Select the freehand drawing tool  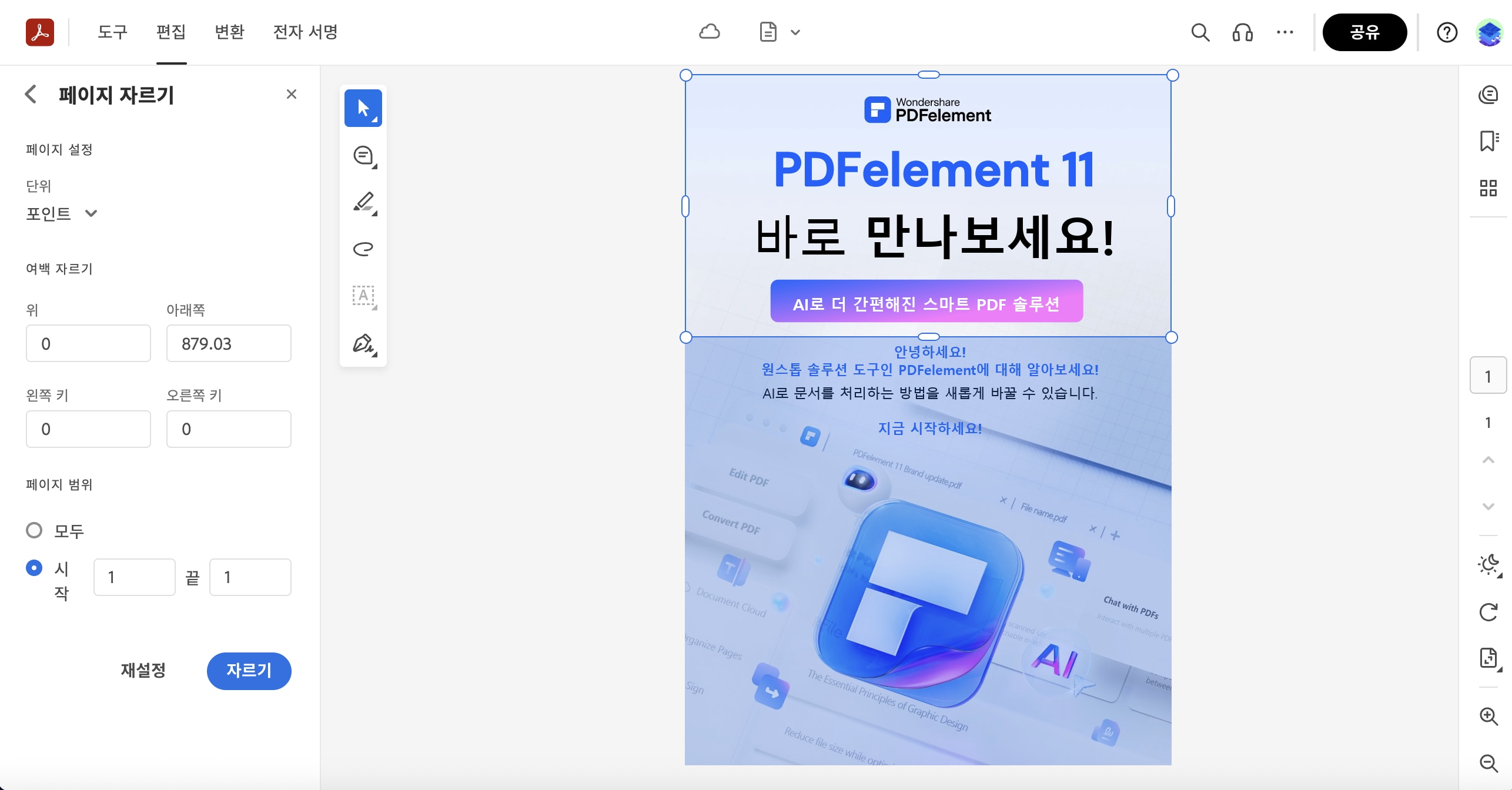363,249
